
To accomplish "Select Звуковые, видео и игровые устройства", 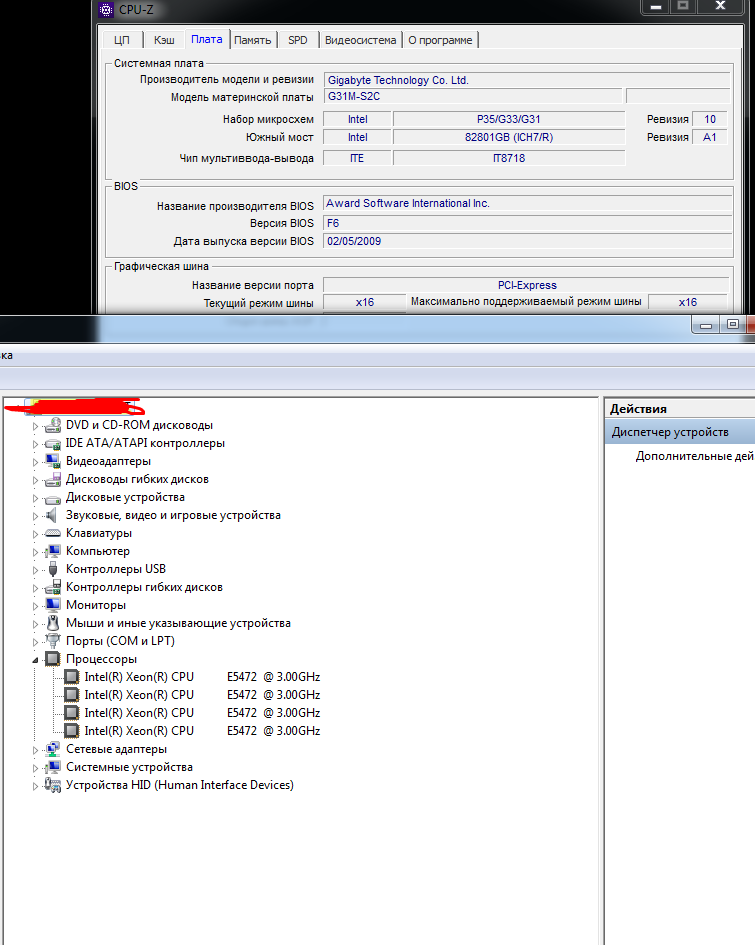I will click(173, 515).
